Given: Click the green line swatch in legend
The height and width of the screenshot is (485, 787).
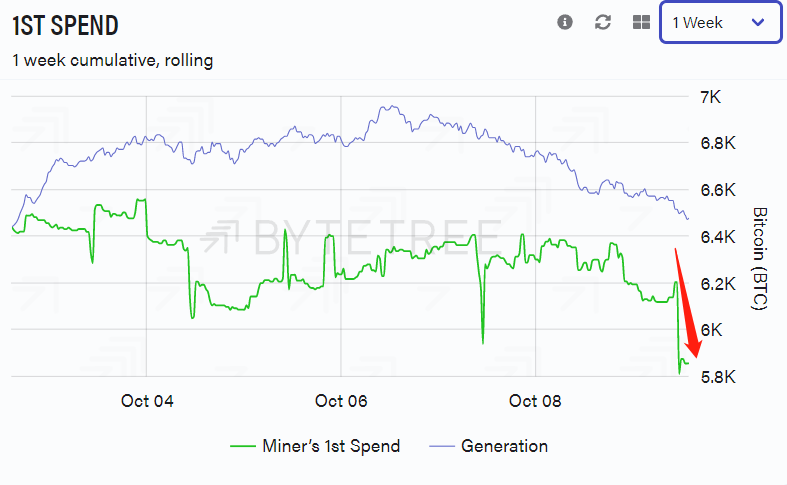Looking at the screenshot, I should (242, 446).
